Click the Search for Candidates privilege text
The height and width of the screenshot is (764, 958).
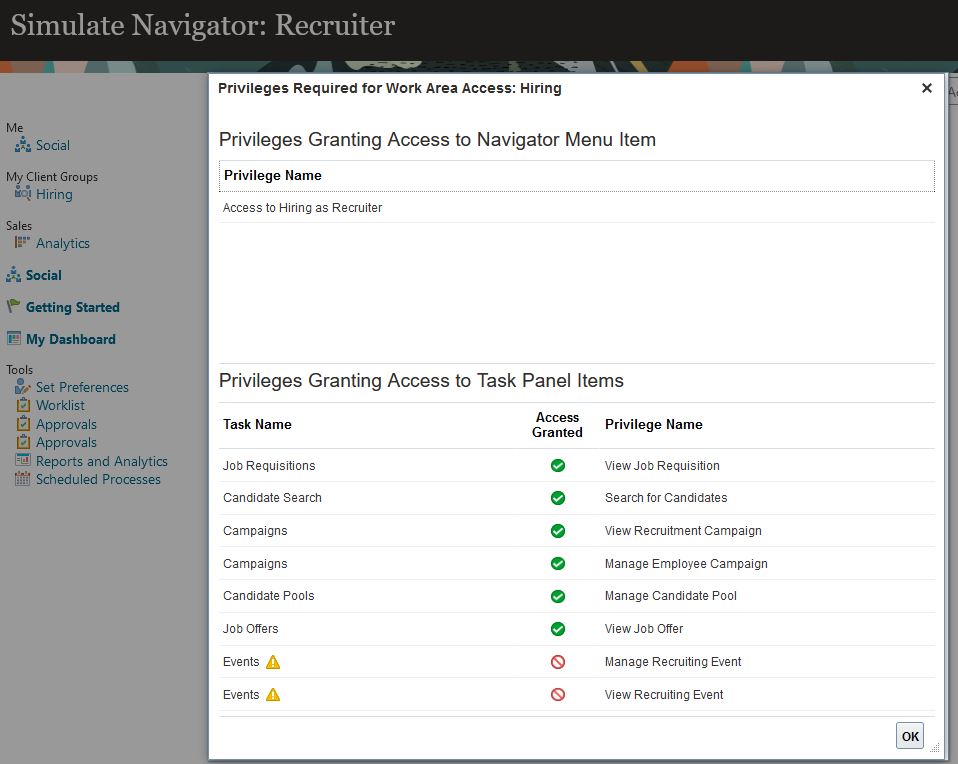pyautogui.click(x=666, y=498)
